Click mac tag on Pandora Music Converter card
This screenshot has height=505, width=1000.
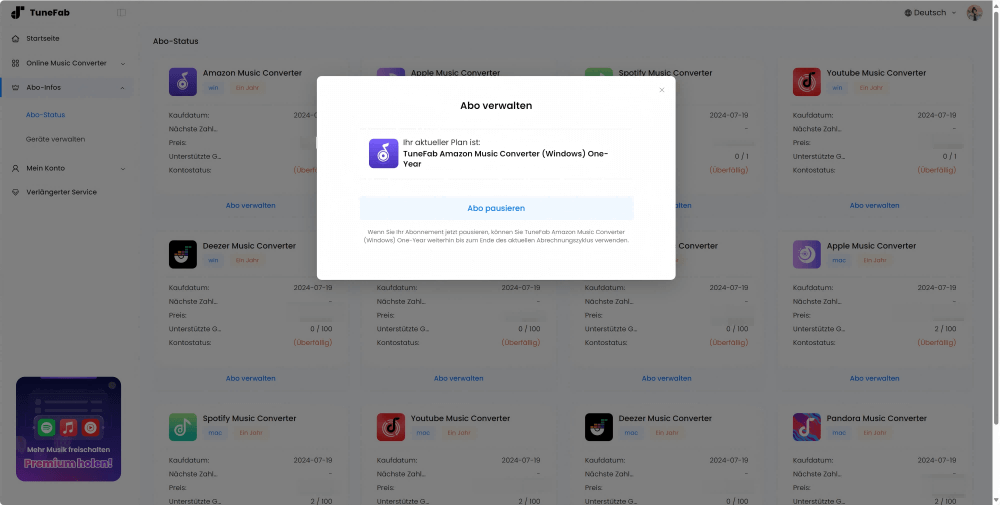pyautogui.click(x=839, y=433)
